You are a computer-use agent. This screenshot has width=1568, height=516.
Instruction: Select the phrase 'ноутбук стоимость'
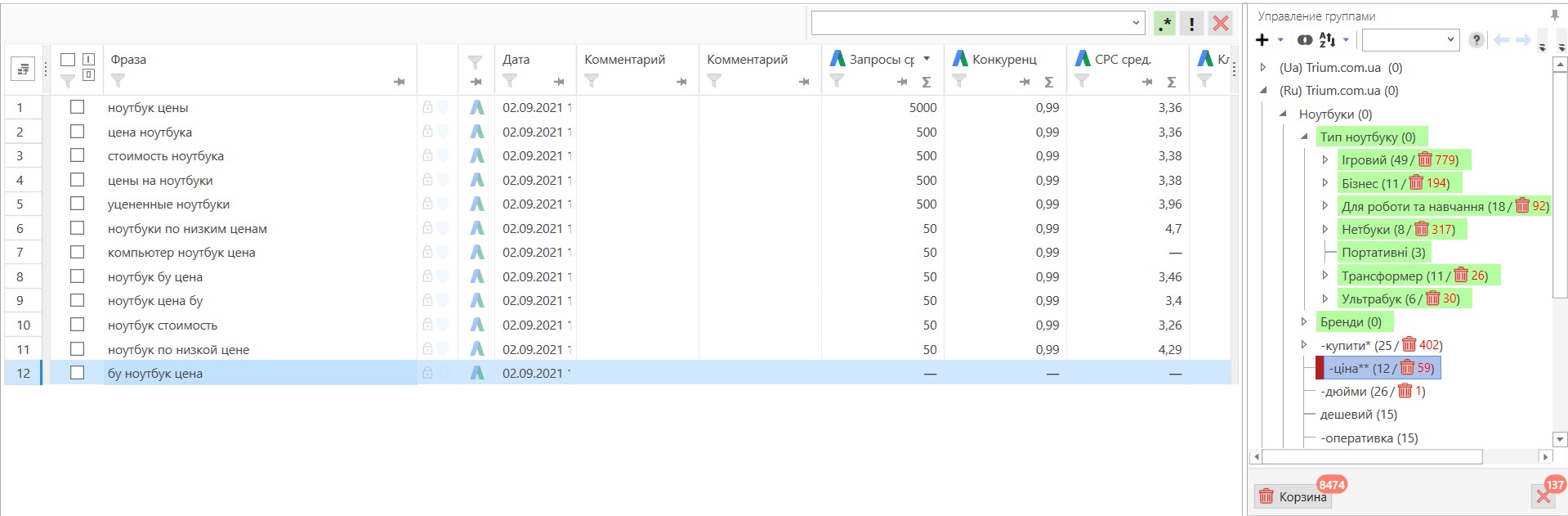click(x=163, y=325)
